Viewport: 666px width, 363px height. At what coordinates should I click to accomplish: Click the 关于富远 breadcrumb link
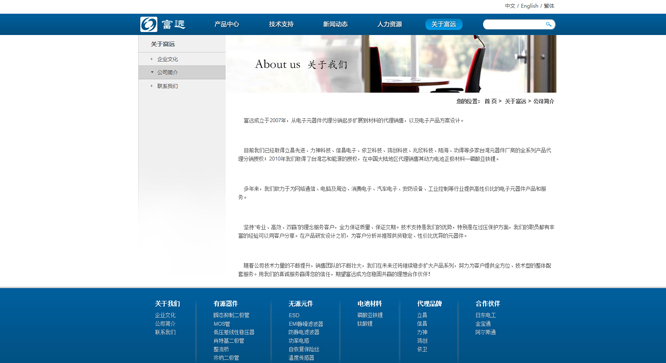tap(515, 101)
